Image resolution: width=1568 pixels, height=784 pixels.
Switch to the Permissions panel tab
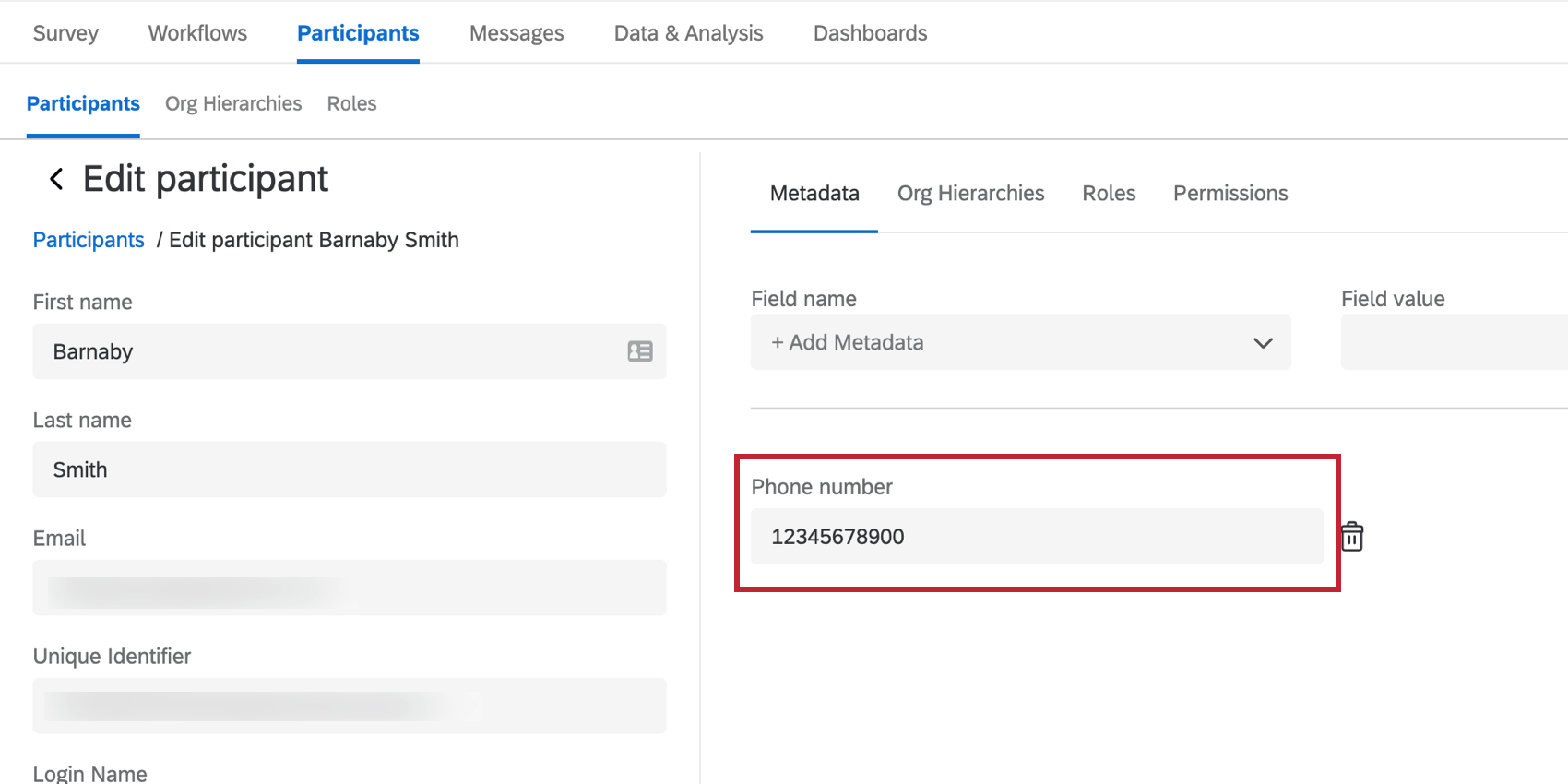1229,193
